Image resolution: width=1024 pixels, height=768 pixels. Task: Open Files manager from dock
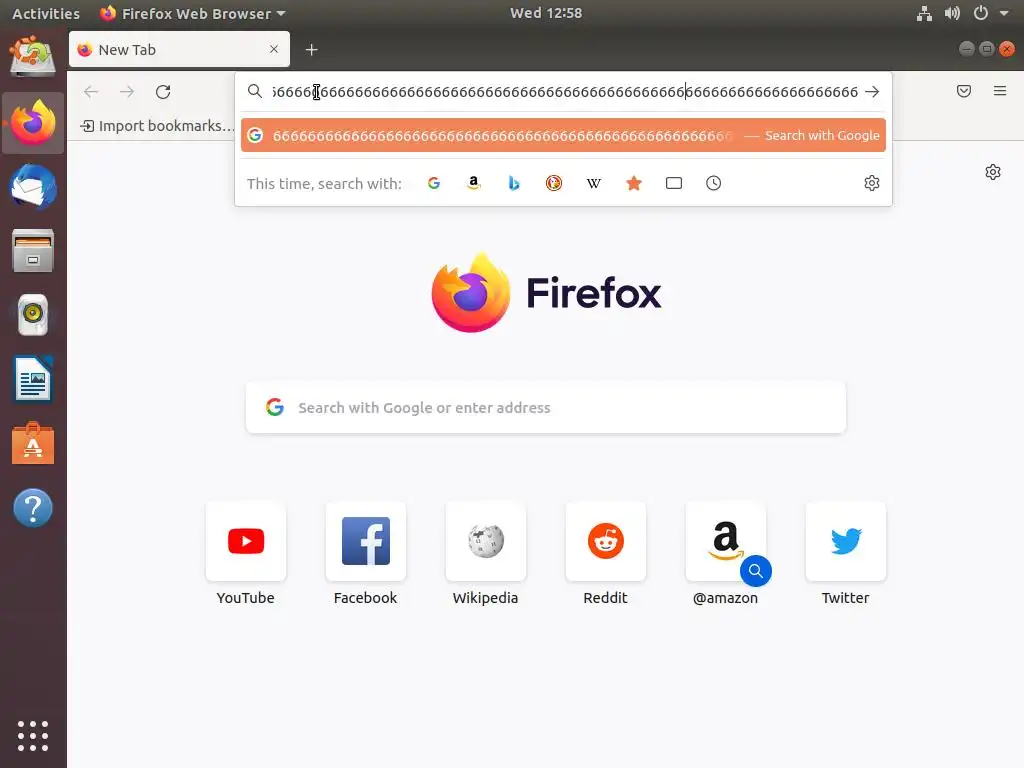(33, 251)
